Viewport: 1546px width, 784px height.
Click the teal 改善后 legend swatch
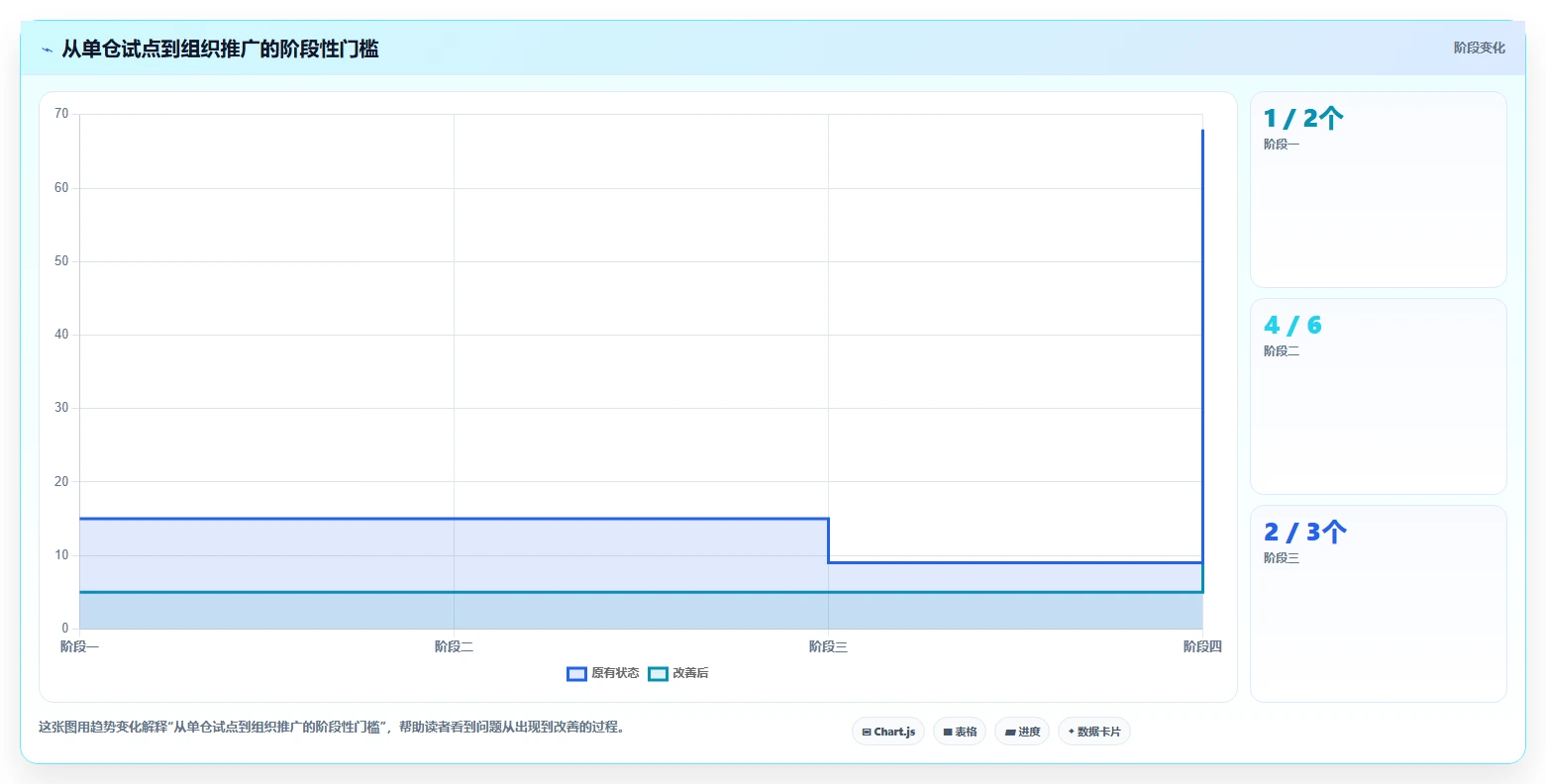(659, 674)
